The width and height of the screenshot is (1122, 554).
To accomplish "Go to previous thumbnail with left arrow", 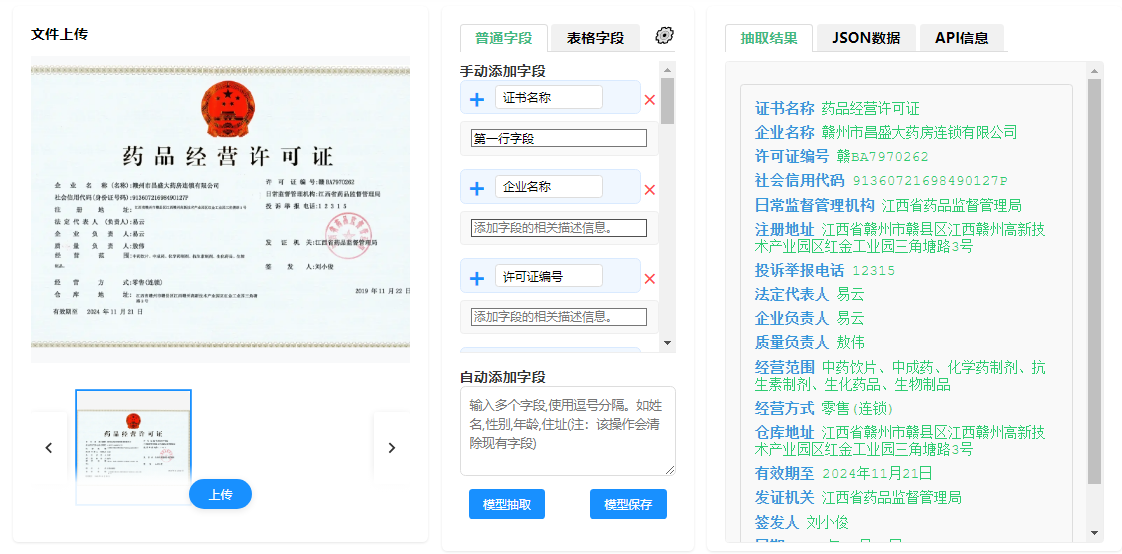I will click(x=48, y=448).
